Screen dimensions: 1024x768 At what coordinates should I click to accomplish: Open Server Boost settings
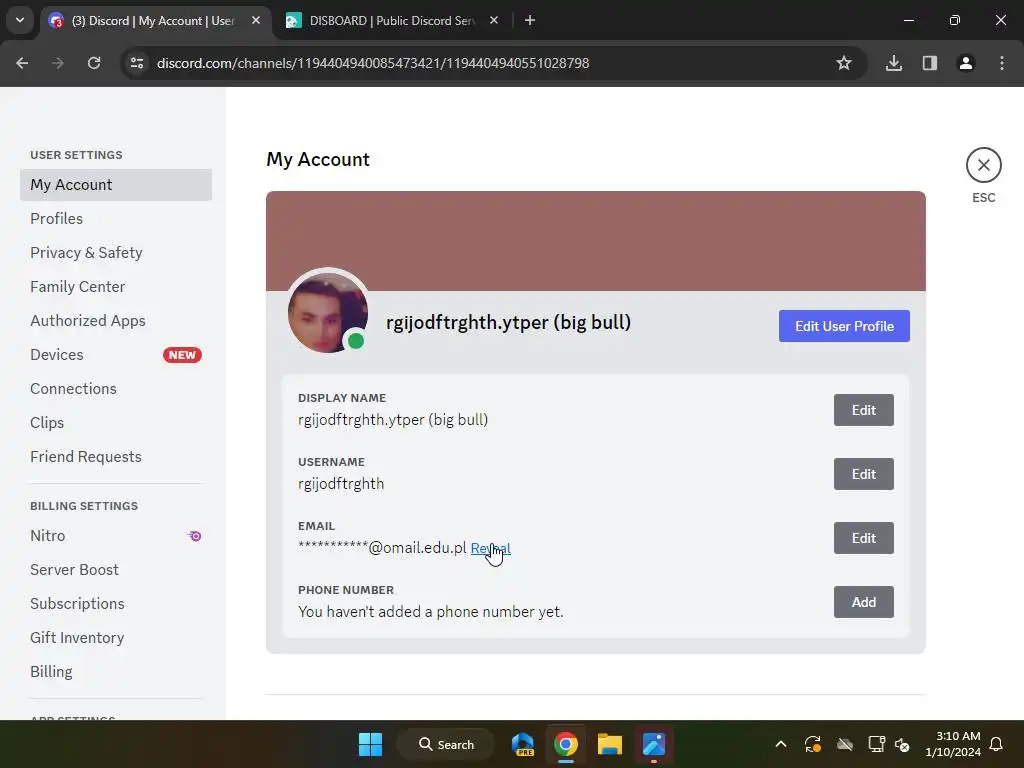pyautogui.click(x=116, y=569)
